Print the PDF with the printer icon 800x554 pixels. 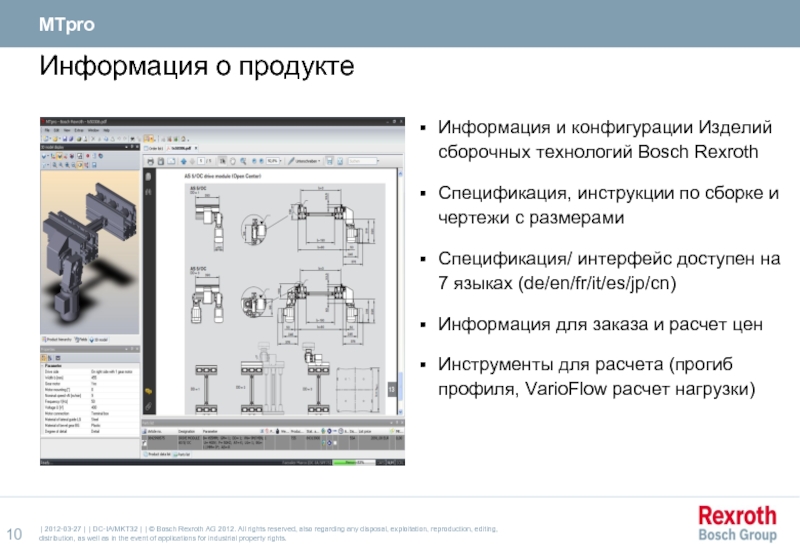[x=151, y=161]
